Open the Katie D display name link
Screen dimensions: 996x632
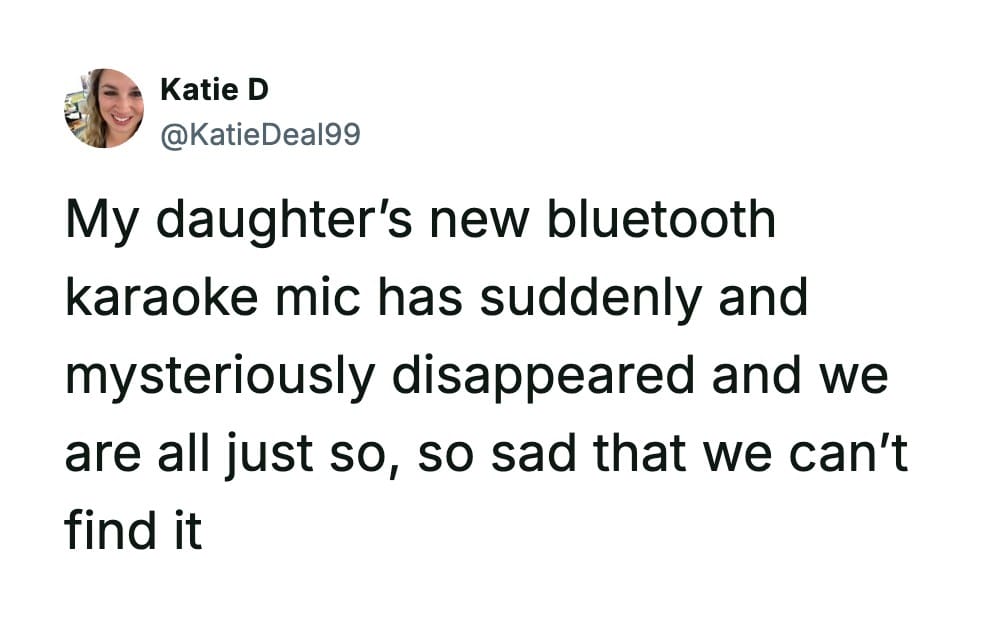click(214, 90)
